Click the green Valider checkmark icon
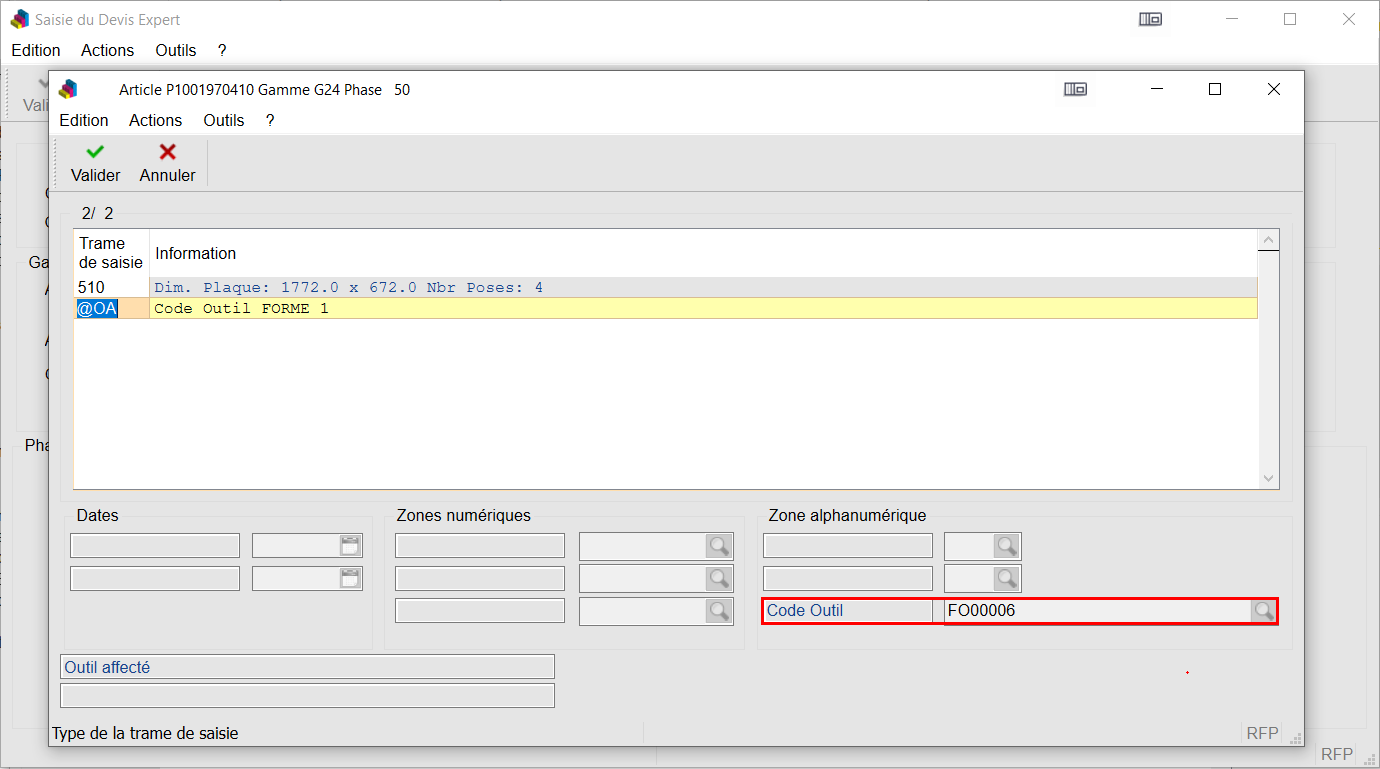1380x769 pixels. pos(95,152)
